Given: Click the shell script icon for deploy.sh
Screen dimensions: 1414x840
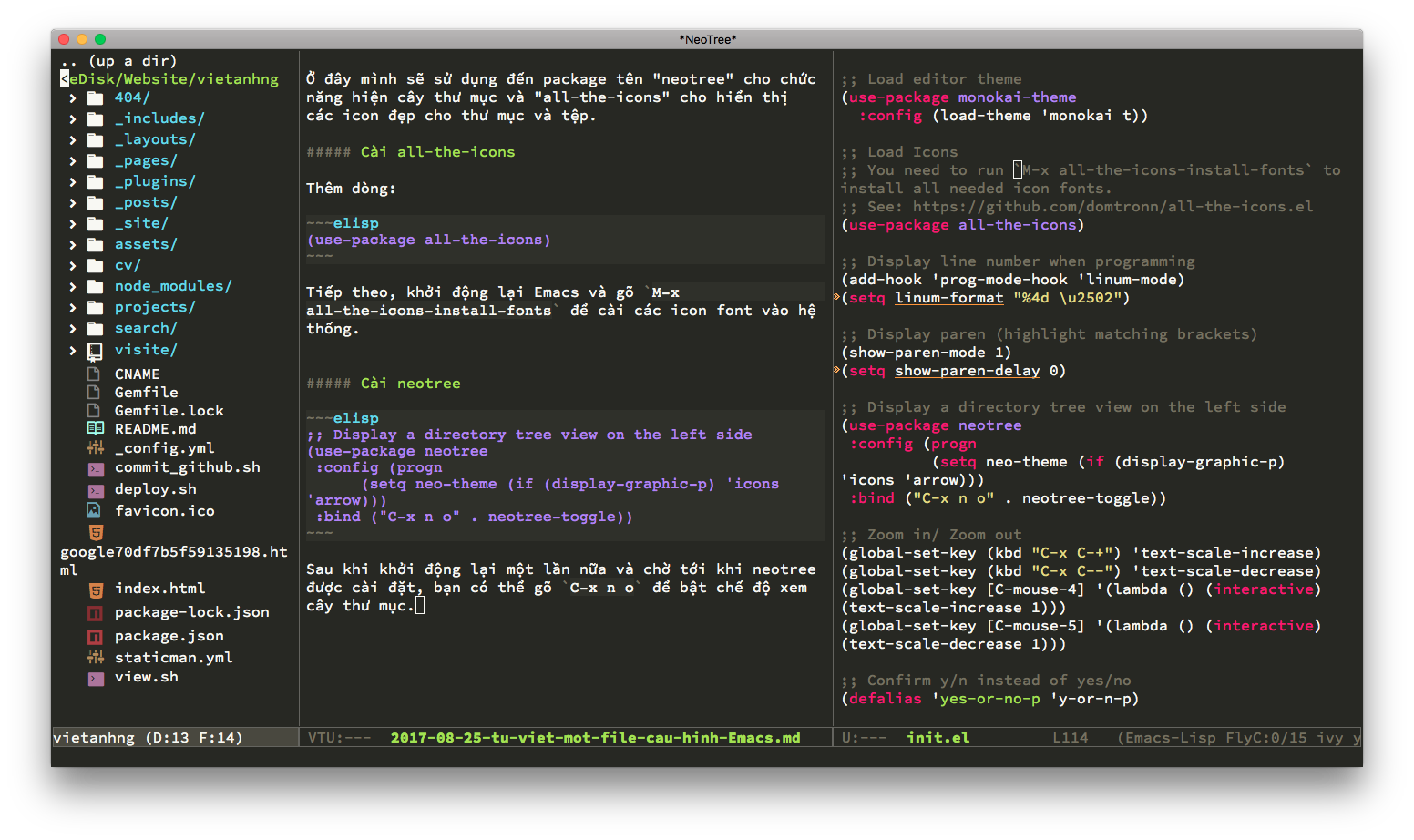Looking at the screenshot, I should 96,489.
